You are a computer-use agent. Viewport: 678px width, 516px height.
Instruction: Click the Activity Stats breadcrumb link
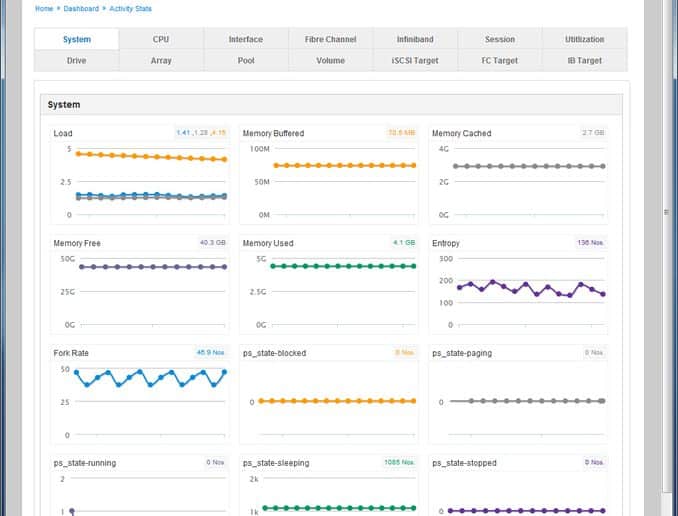(x=130, y=9)
